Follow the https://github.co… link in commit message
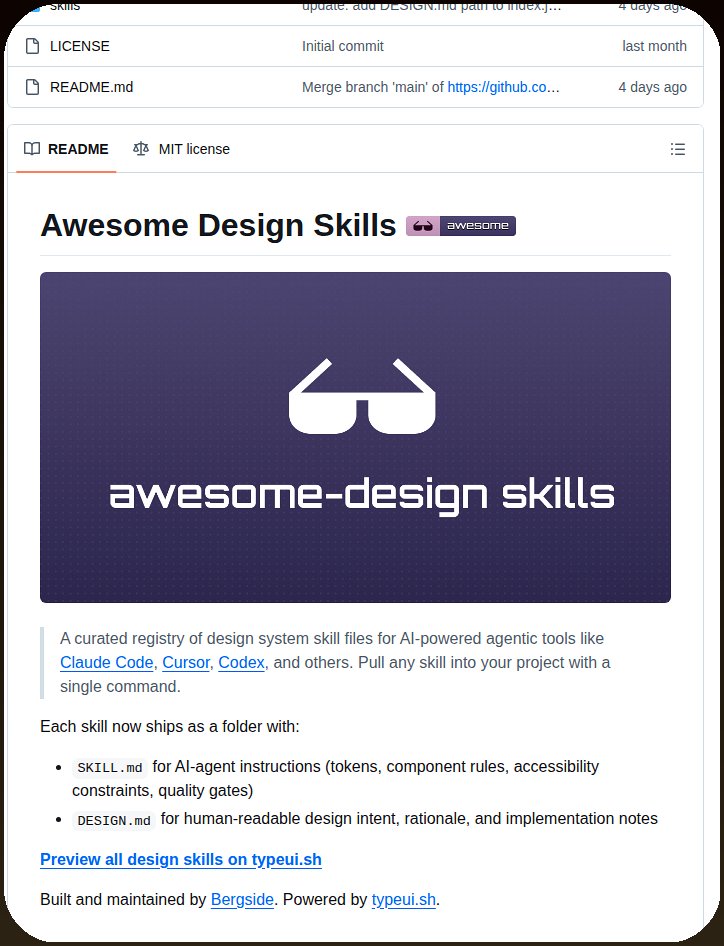Image resolution: width=724 pixels, height=946 pixels. point(503,87)
